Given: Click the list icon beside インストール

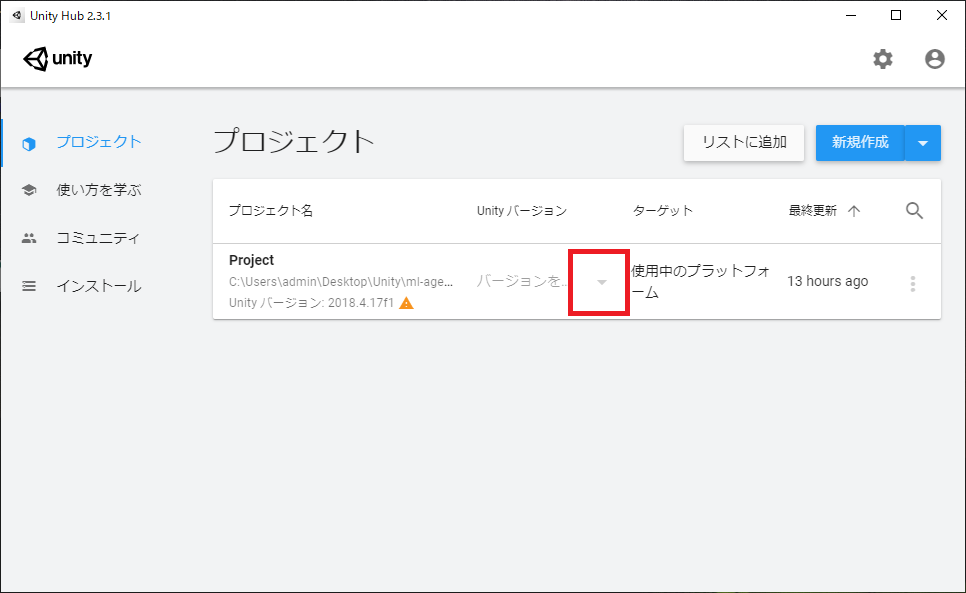Looking at the screenshot, I should (29, 286).
